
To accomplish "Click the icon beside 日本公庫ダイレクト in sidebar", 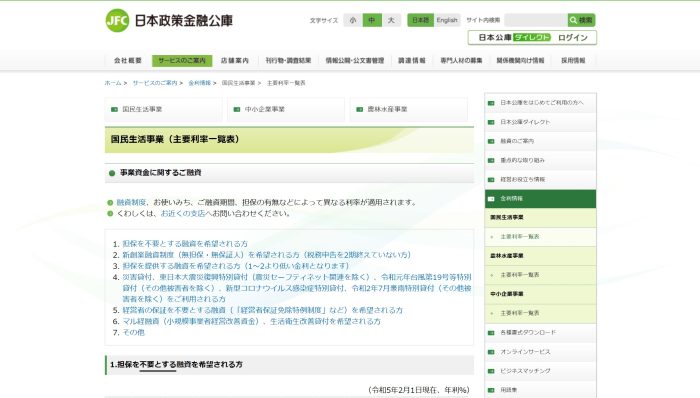I will (x=491, y=122).
